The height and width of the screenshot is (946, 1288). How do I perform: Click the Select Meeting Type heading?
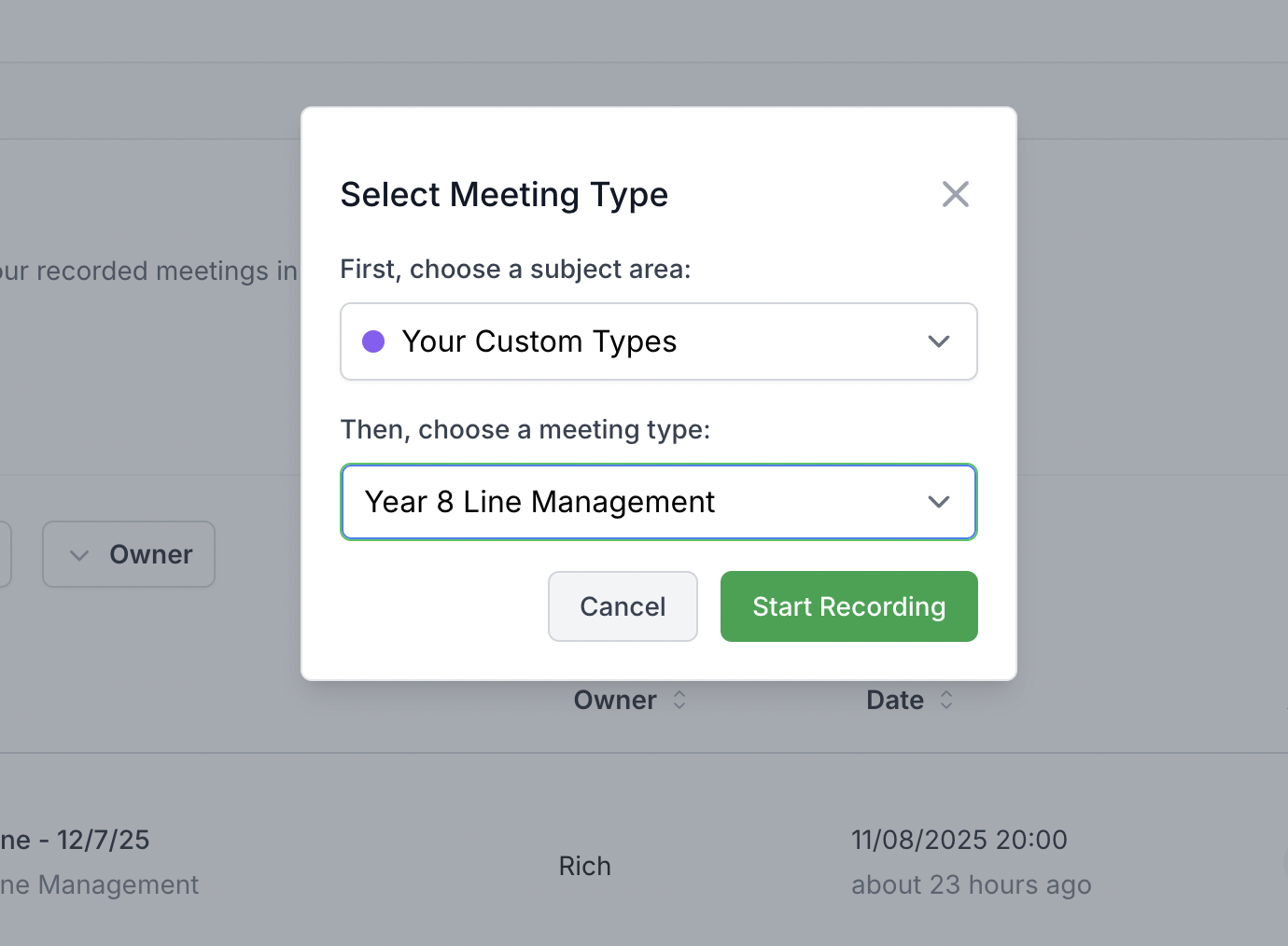pos(504,194)
